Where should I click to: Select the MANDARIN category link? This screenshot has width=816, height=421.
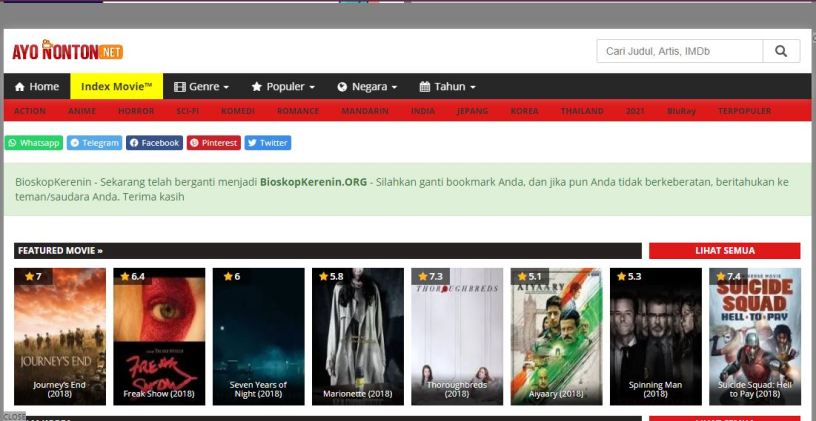click(x=365, y=111)
